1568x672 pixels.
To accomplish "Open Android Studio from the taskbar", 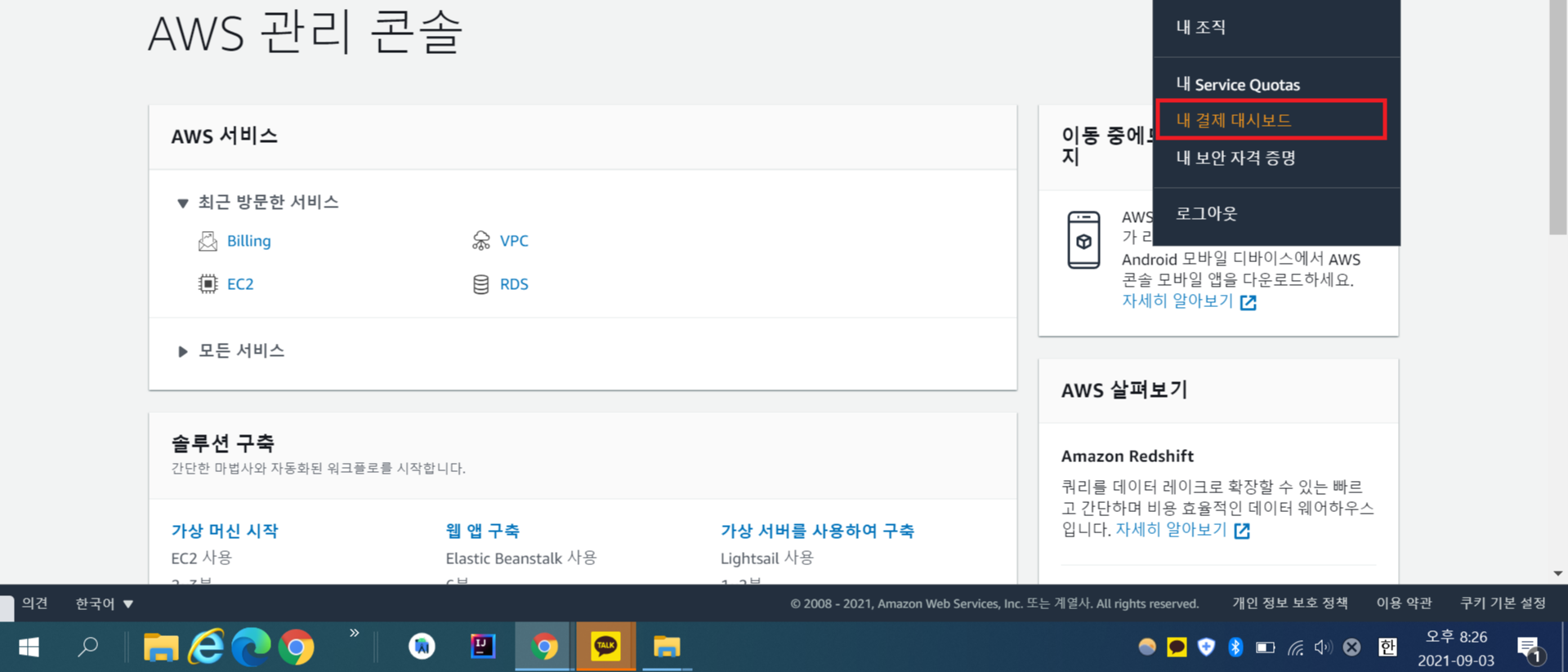I will tap(422, 647).
